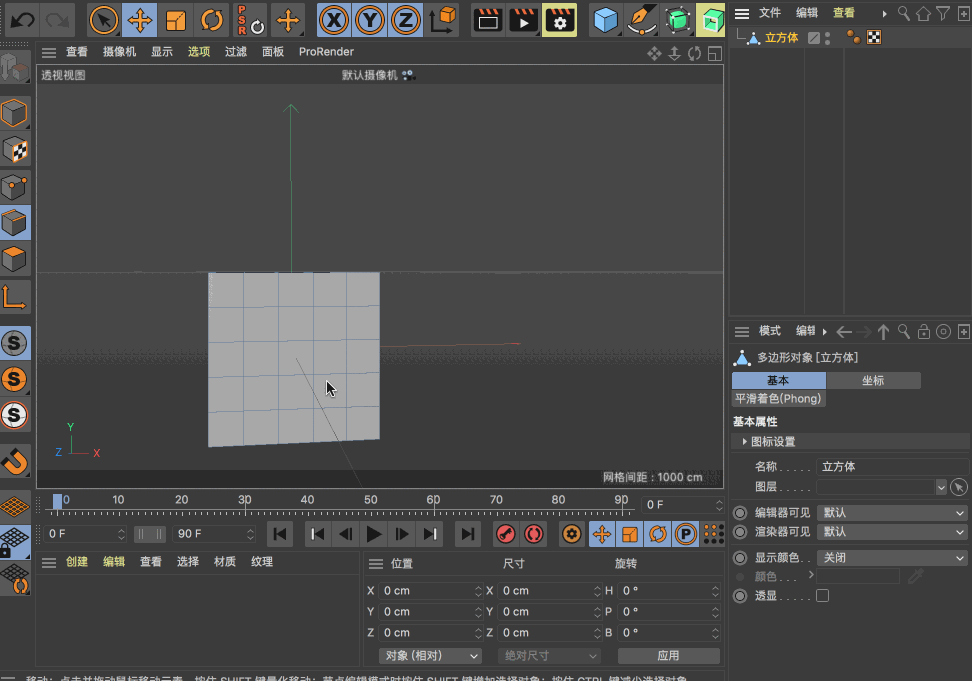
Task: Render to Picture Viewer icon
Action: pyautogui.click(x=524, y=20)
